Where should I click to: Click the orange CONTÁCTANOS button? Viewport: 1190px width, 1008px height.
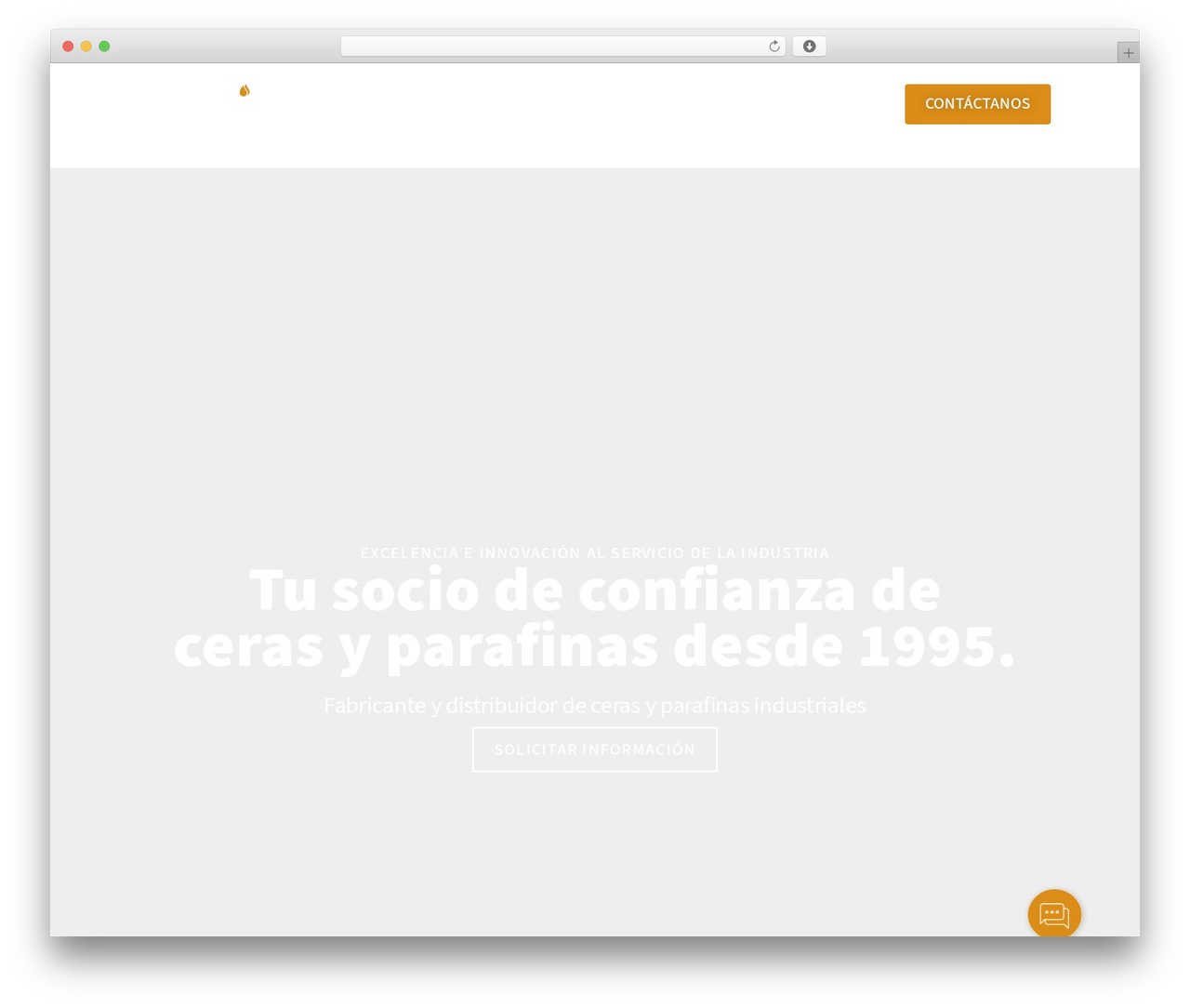pos(977,104)
